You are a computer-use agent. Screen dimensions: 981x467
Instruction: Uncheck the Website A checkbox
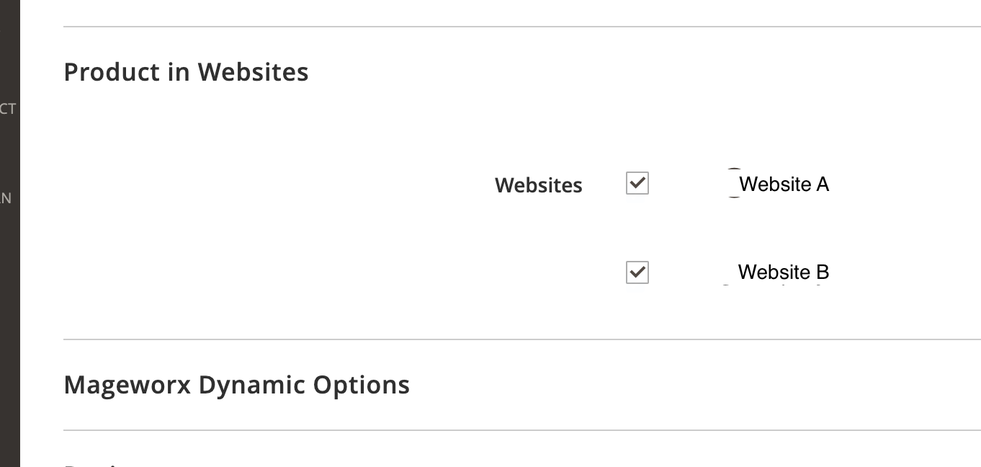tap(637, 184)
